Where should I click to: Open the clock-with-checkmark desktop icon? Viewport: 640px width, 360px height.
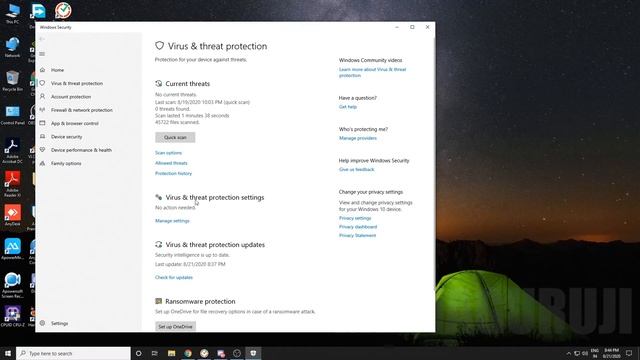(x=63, y=10)
